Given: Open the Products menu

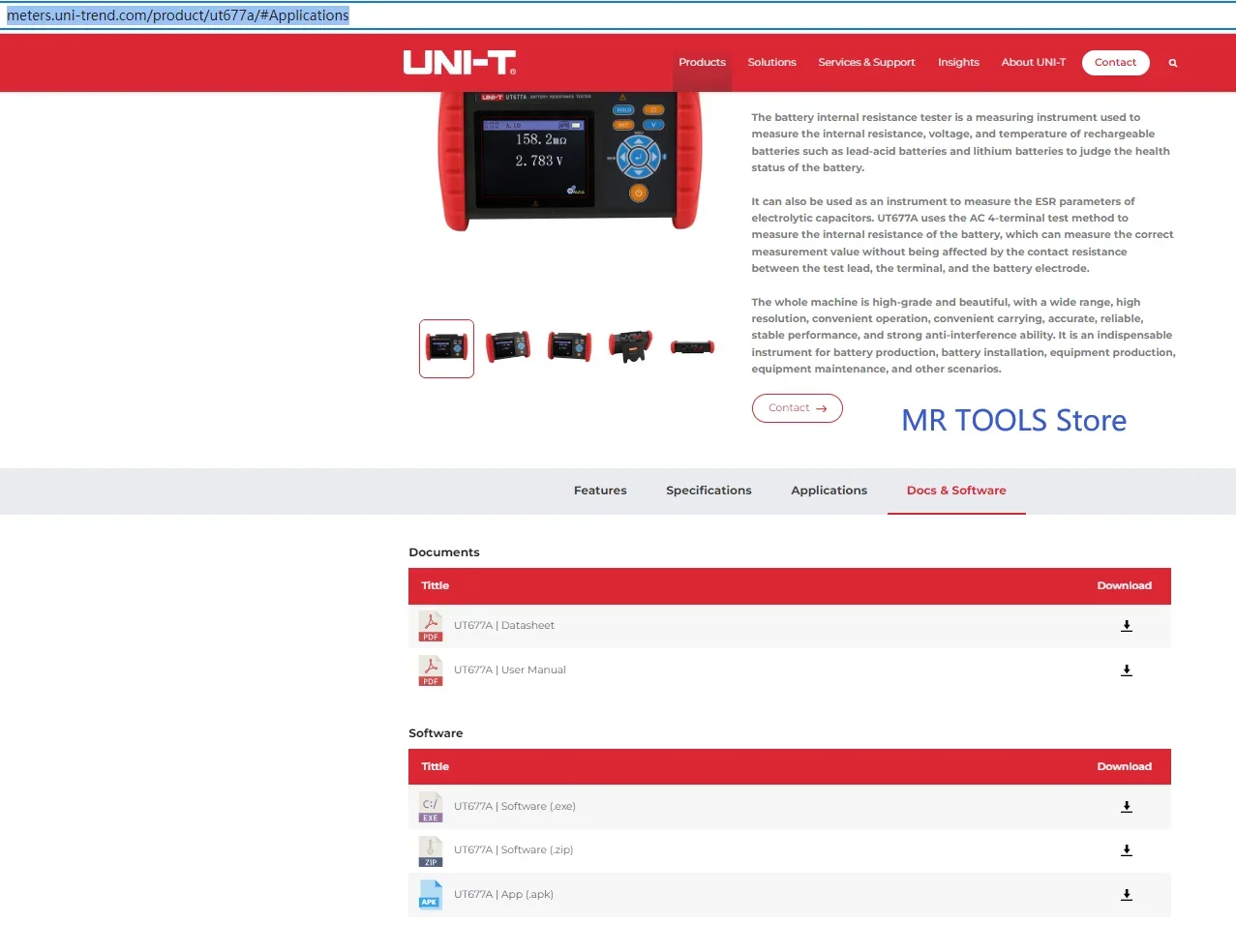Looking at the screenshot, I should coord(702,62).
